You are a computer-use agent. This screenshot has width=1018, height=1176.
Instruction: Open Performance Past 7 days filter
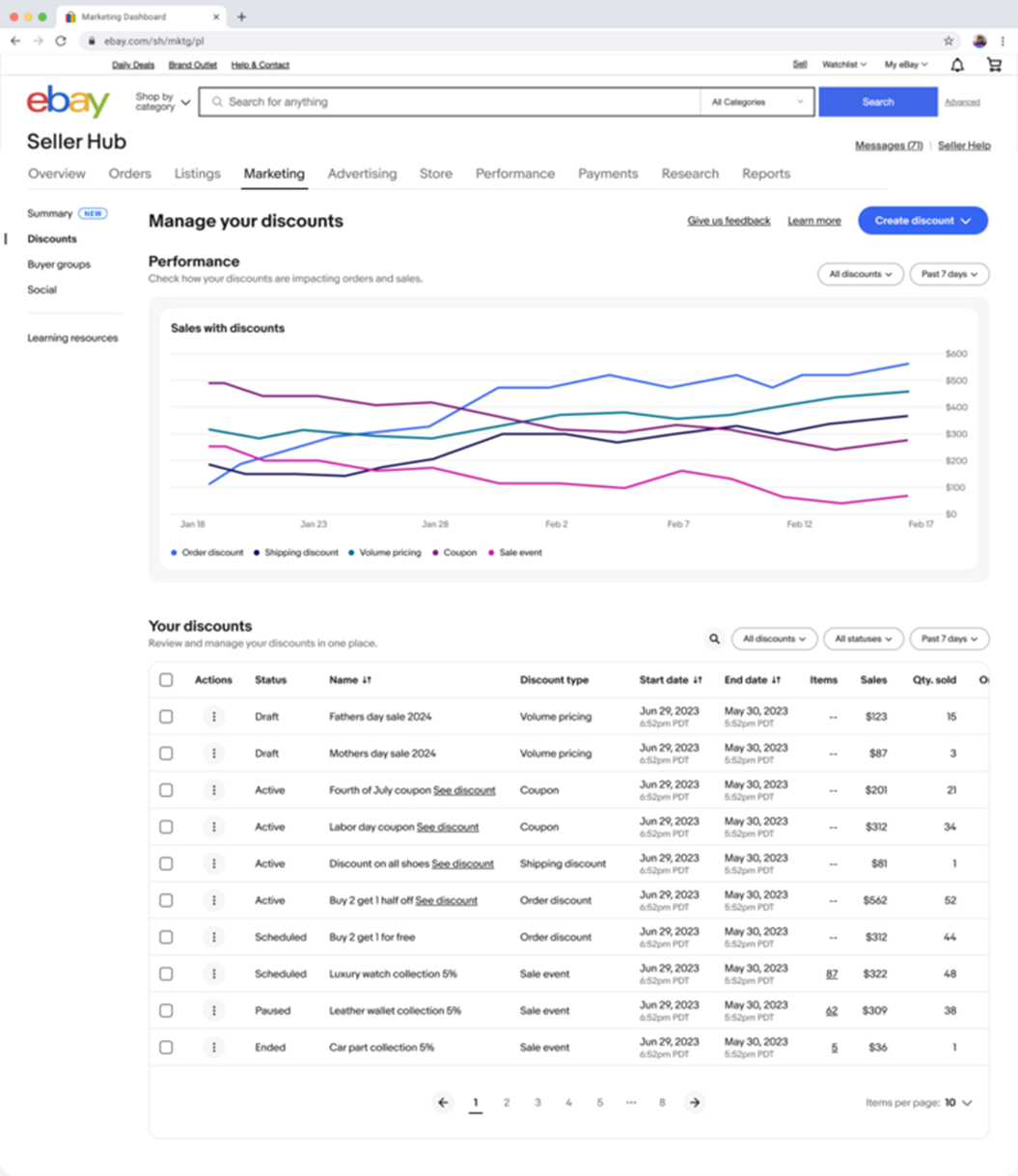coord(949,274)
